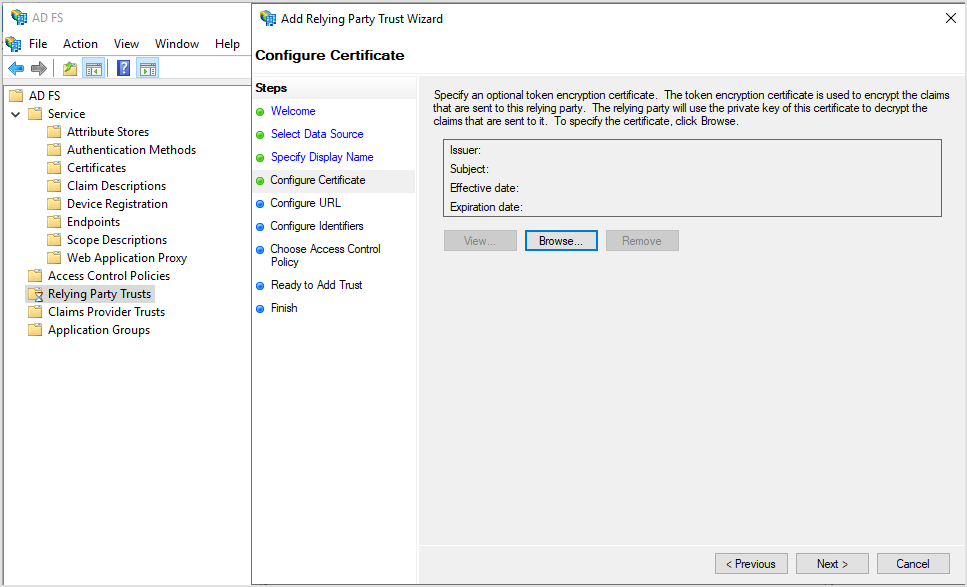Click the Back navigation arrow in the toolbar
Viewport: 967px width, 587px height.
(x=15, y=67)
